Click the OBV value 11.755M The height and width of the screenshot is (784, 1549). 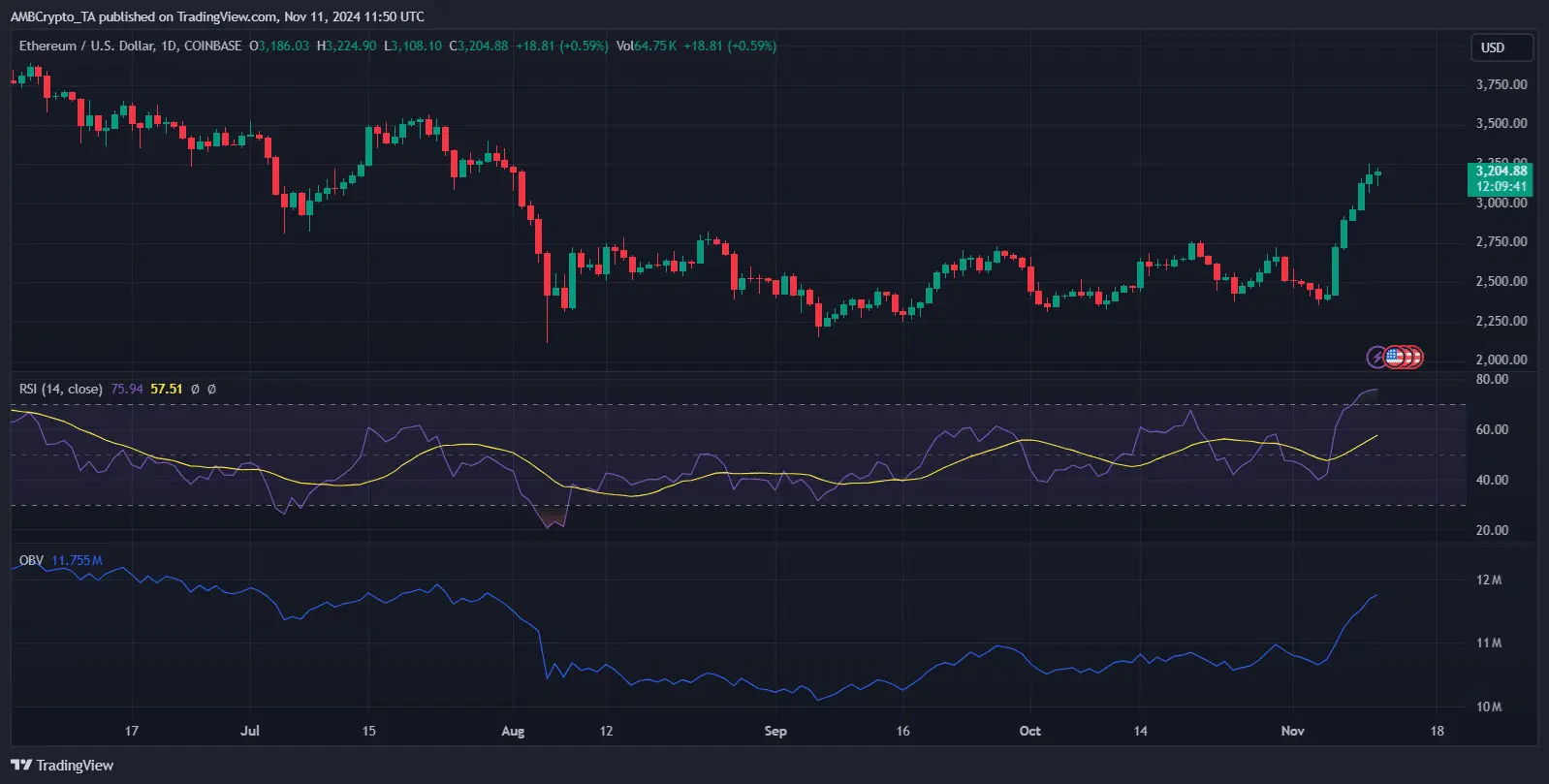click(x=77, y=560)
